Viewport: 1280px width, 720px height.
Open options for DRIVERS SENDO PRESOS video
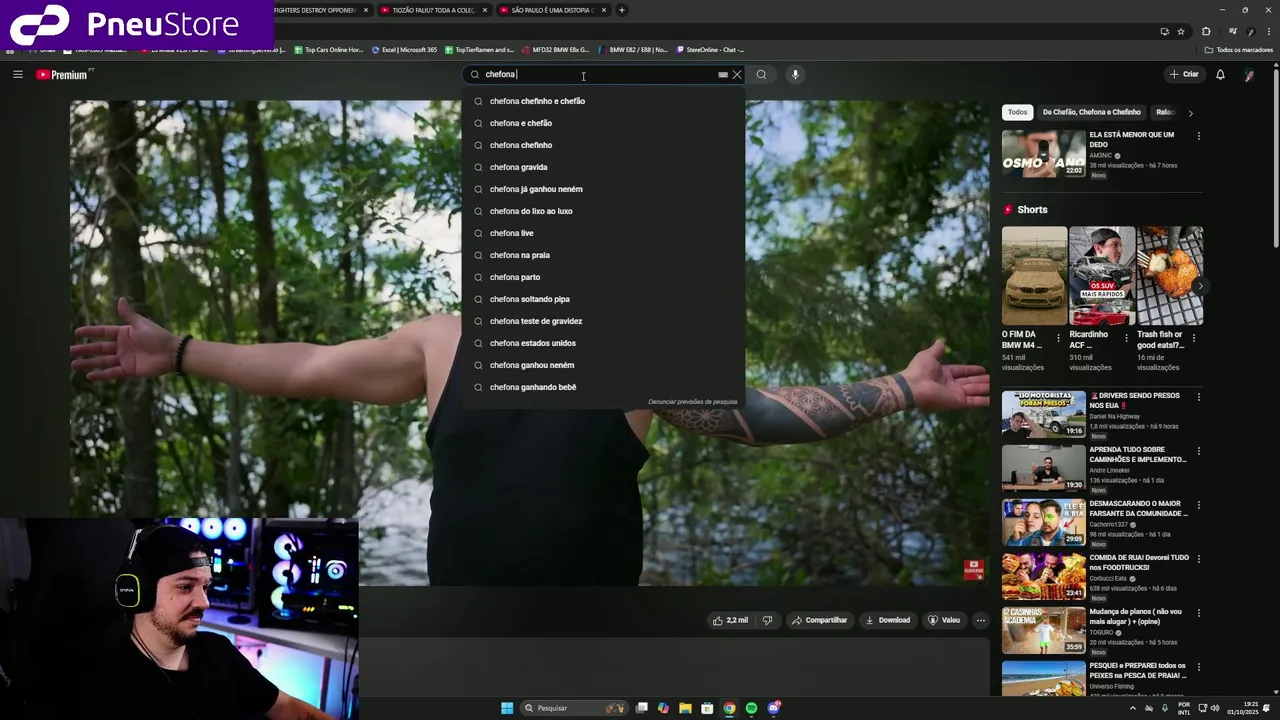pyautogui.click(x=1198, y=397)
